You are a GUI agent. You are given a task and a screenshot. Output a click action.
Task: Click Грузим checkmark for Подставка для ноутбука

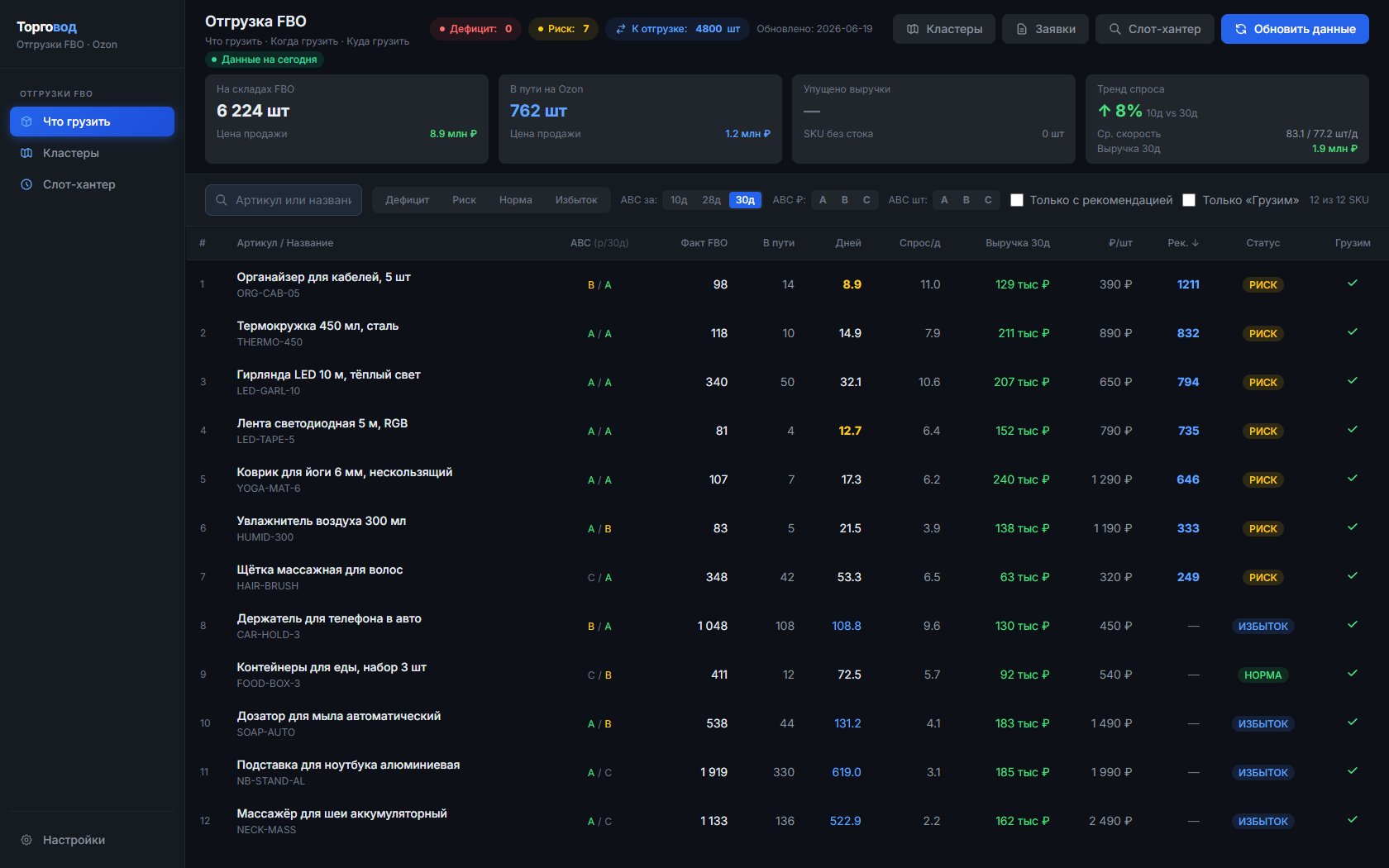1353,771
